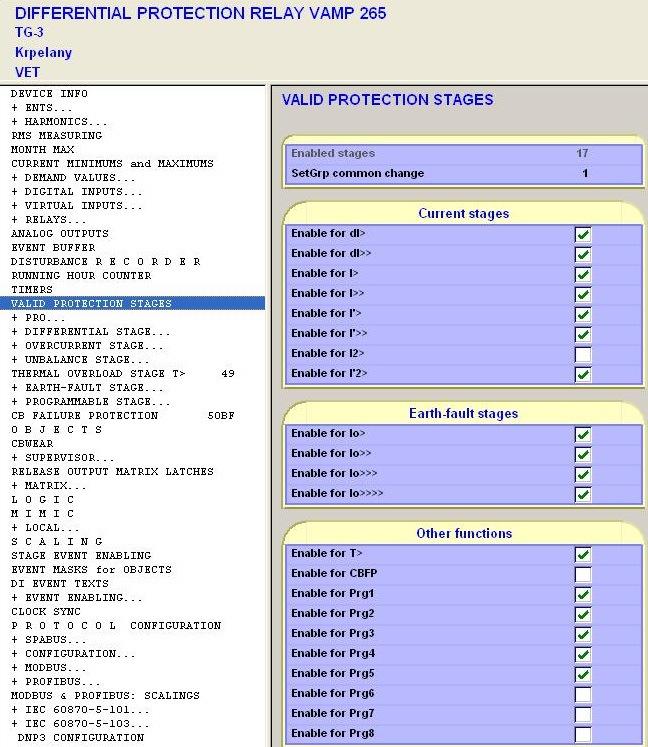Check the Enable for Prg8 box
This screenshot has height=747, width=648.
coord(583,734)
